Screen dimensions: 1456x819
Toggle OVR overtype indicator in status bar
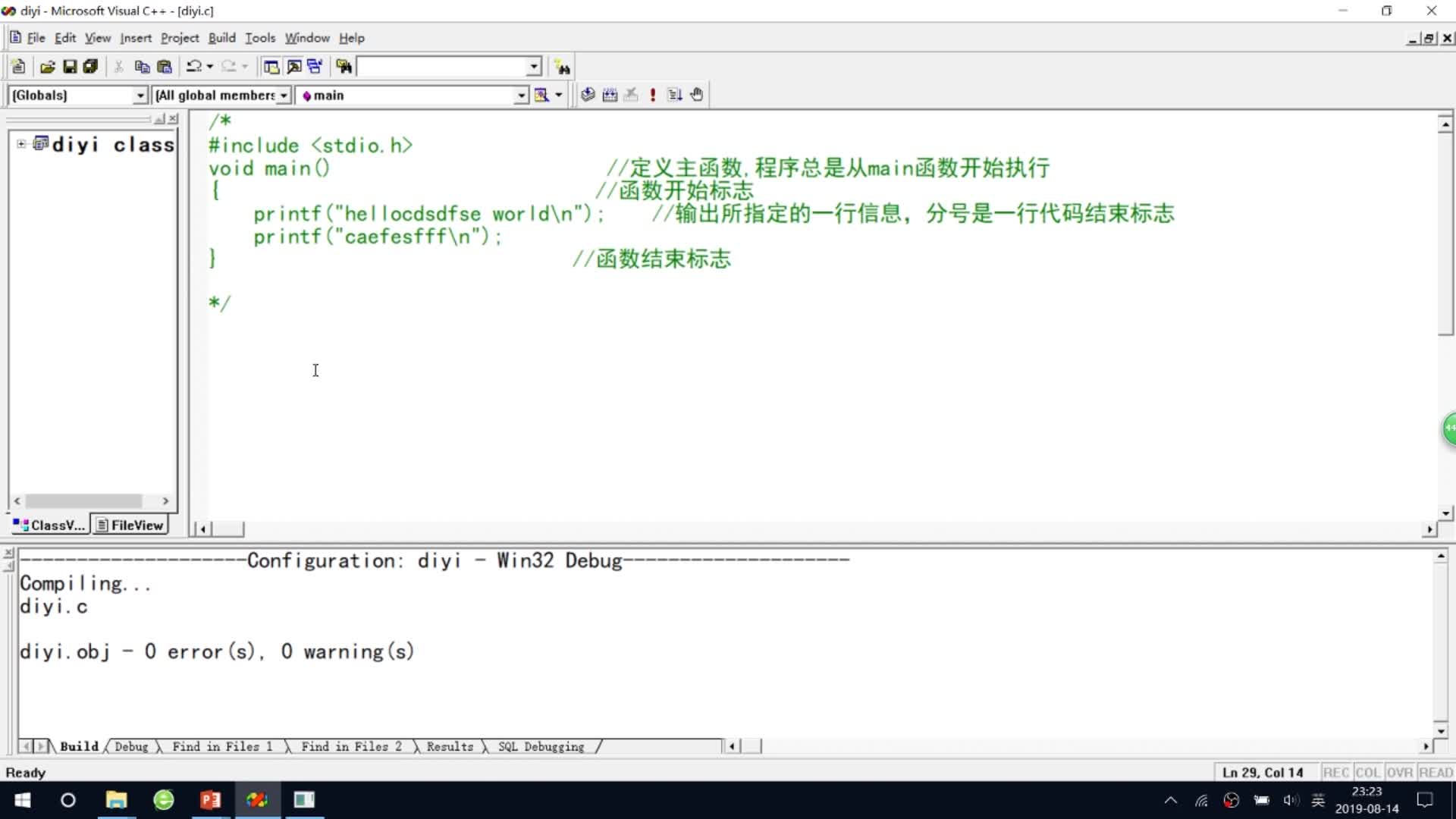1399,772
